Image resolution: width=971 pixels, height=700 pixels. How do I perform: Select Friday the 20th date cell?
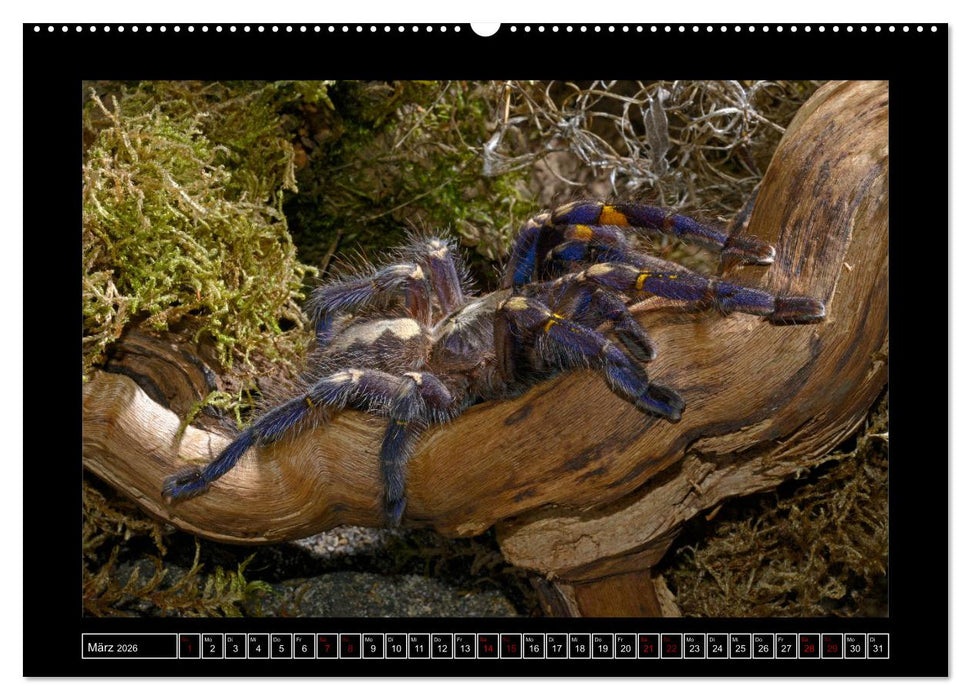[626, 647]
